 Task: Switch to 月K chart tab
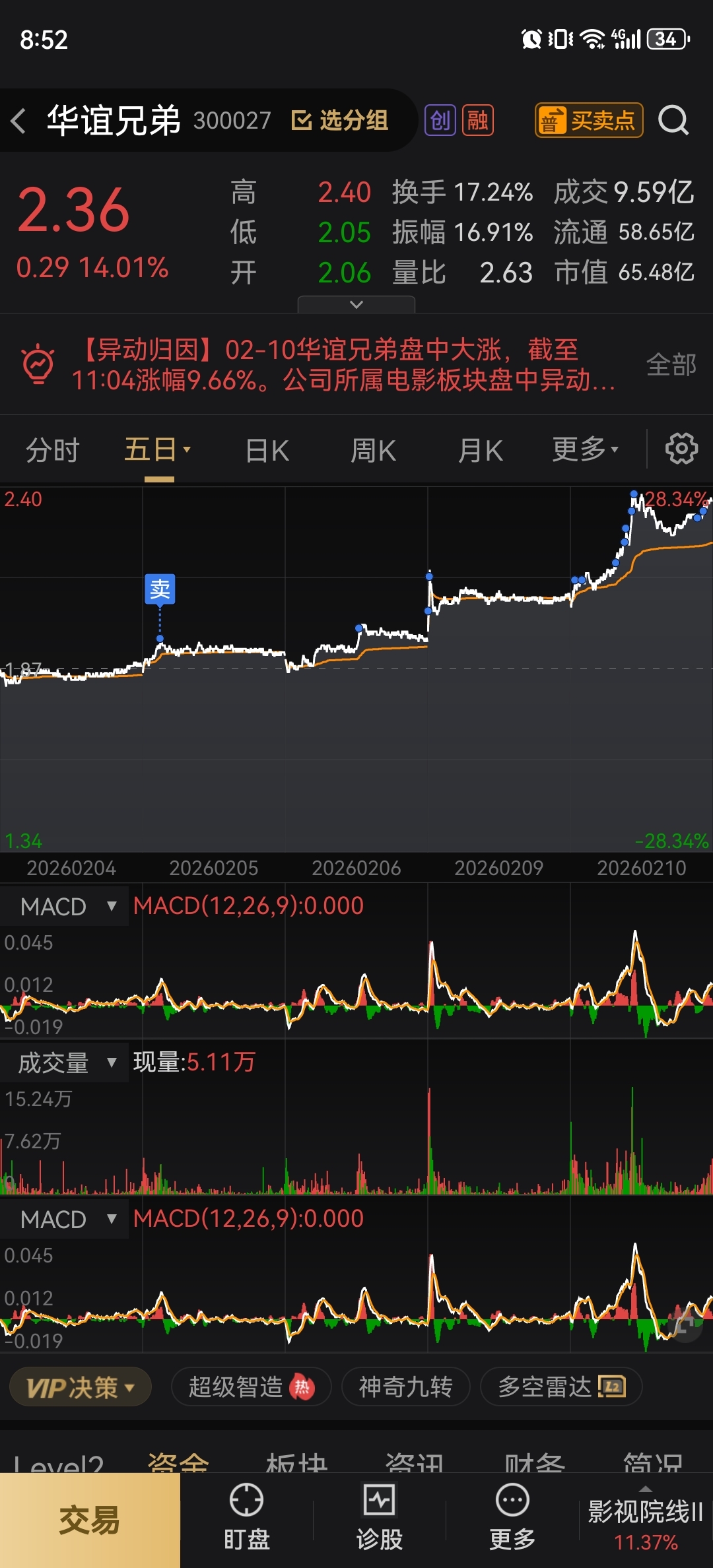[481, 451]
